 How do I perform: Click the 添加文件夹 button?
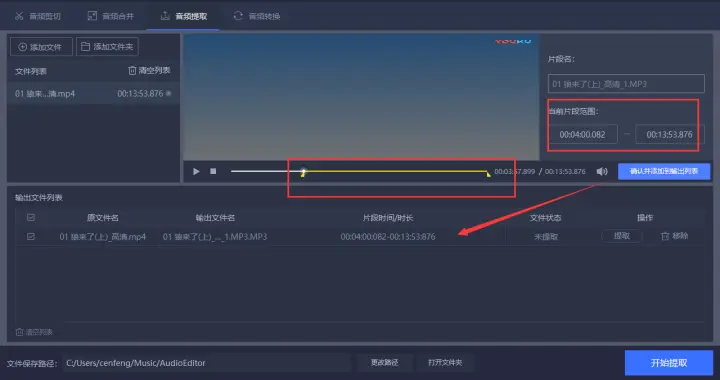click(x=107, y=47)
